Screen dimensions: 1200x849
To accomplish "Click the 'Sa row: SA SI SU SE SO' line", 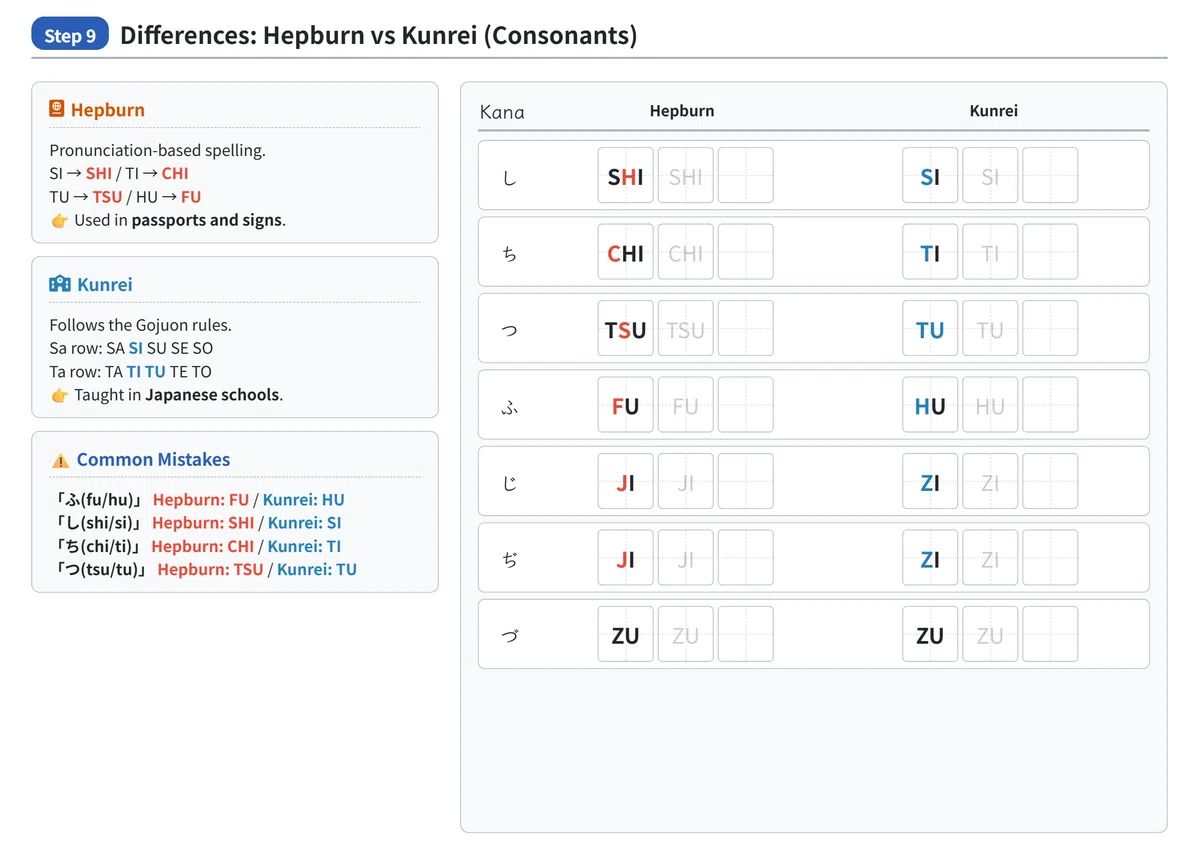I will (x=131, y=348).
